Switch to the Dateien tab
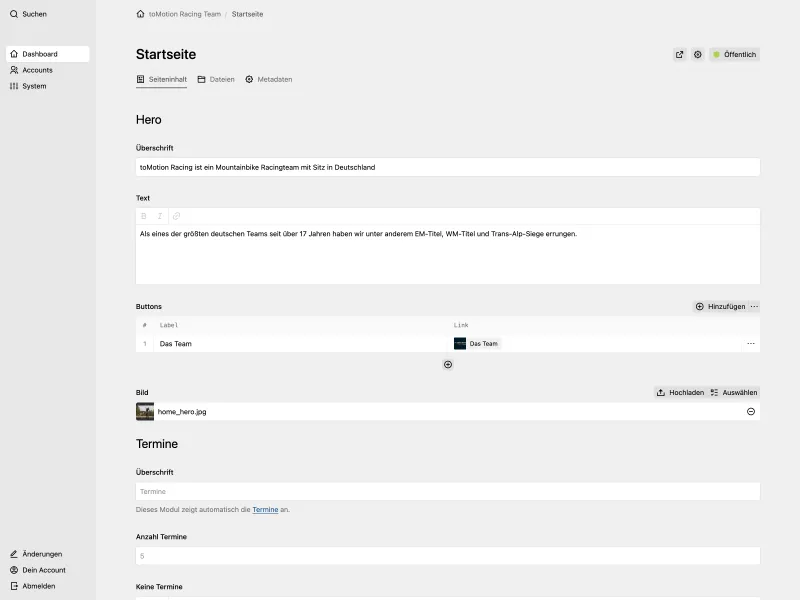800x600 pixels. 215,78
